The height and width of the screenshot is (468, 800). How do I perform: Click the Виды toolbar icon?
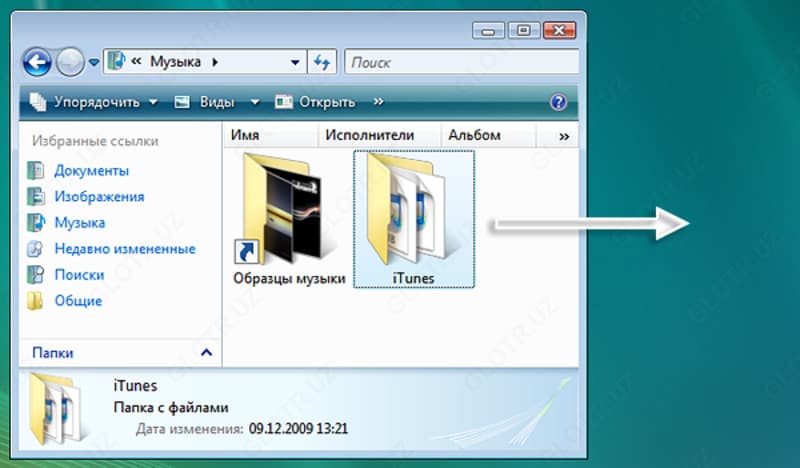[182, 102]
